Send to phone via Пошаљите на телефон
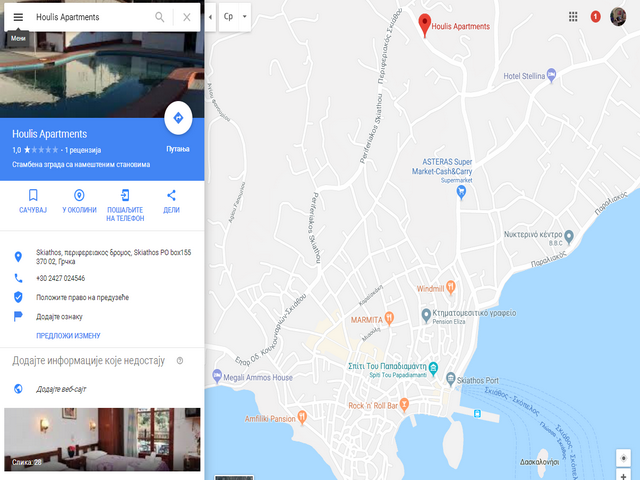The width and height of the screenshot is (640, 480). pos(125,205)
